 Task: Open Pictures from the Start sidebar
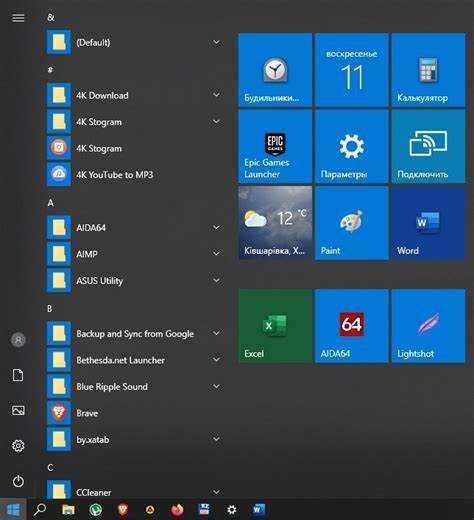(x=18, y=410)
